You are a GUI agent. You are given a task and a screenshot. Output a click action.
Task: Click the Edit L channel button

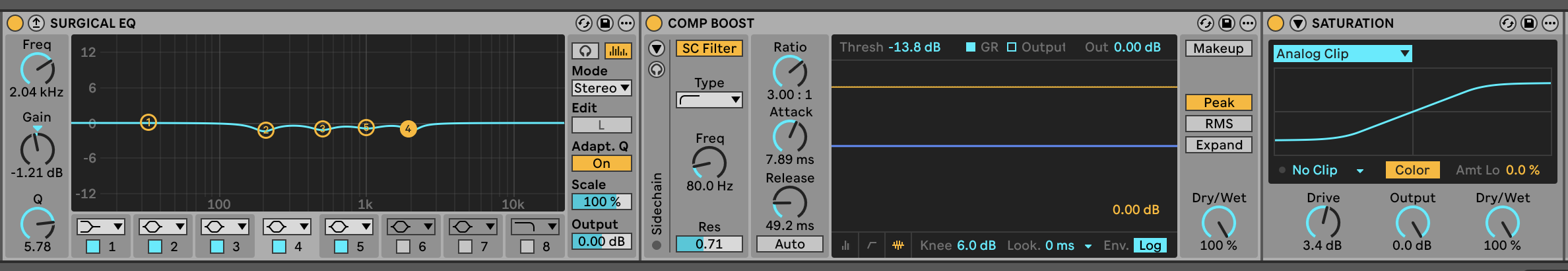tap(602, 125)
